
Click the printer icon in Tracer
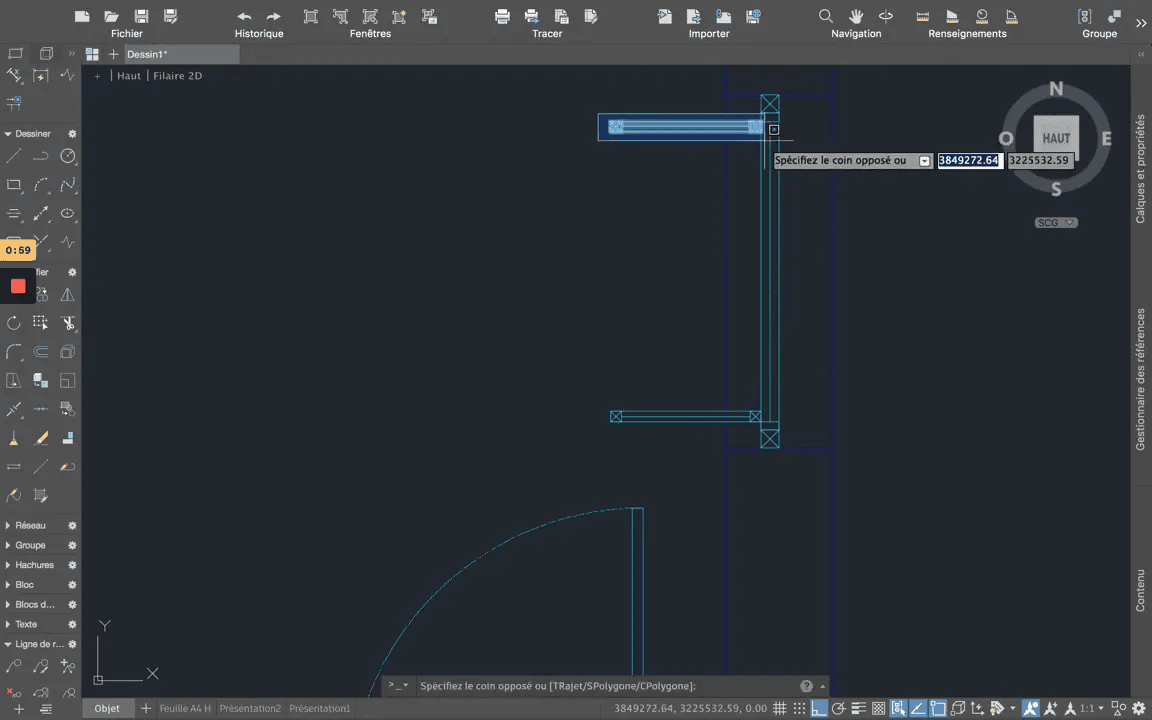click(503, 16)
